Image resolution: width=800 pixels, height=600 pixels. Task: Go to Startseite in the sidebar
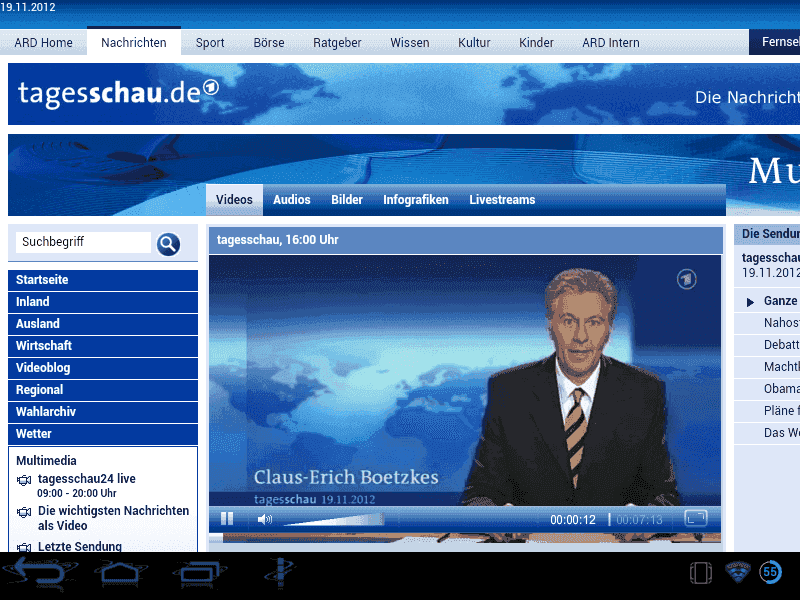click(x=103, y=280)
